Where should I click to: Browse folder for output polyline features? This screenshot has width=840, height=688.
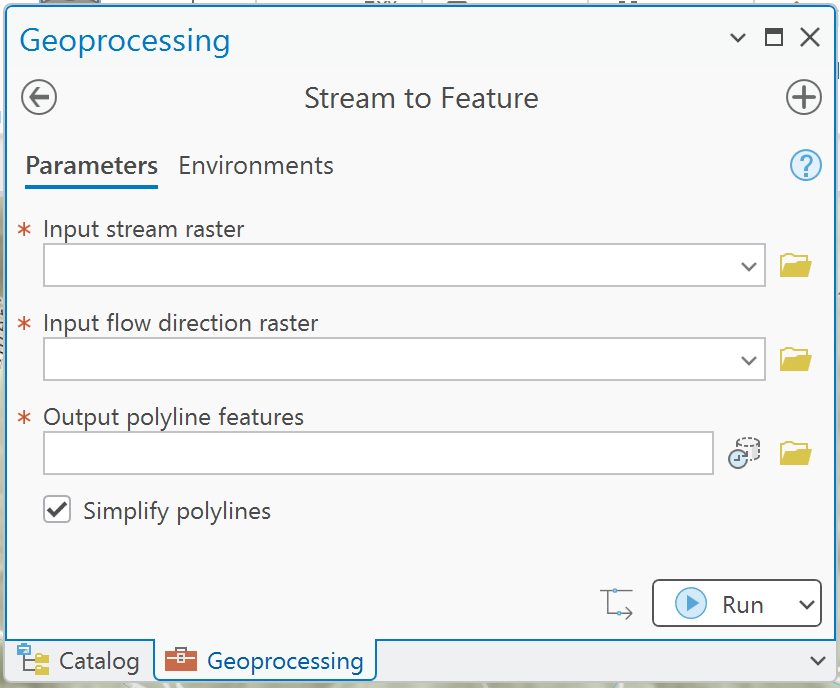click(x=796, y=453)
